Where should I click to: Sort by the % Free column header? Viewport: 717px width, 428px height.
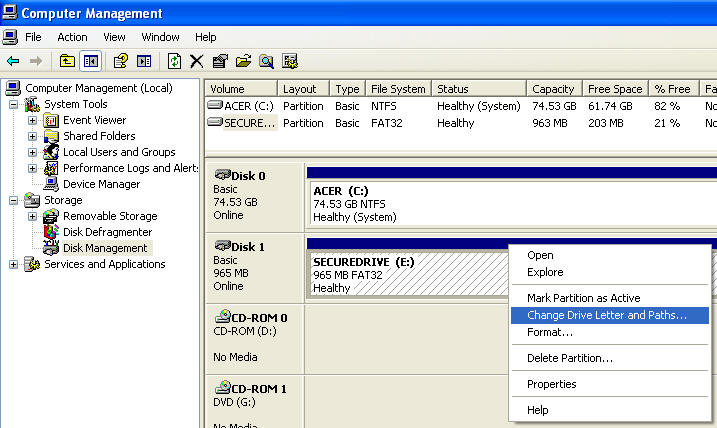[674, 89]
